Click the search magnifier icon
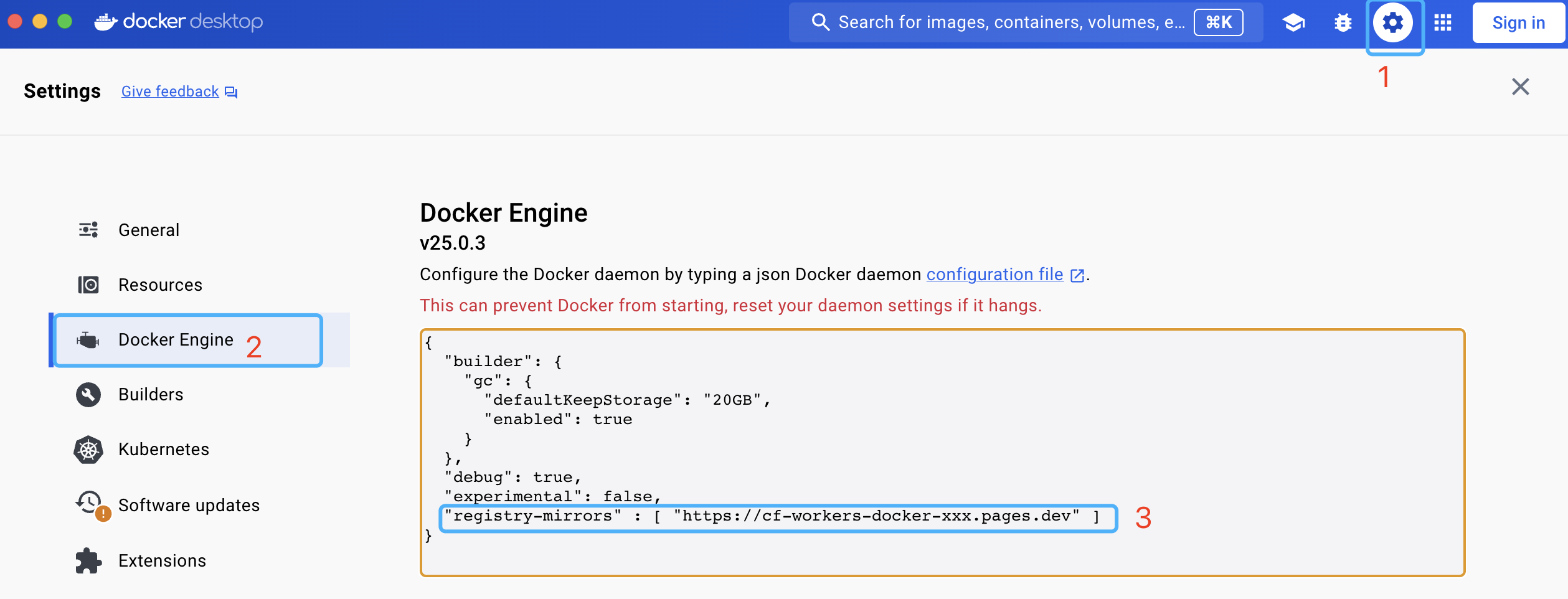This screenshot has width=1568, height=599. pyautogui.click(x=820, y=22)
